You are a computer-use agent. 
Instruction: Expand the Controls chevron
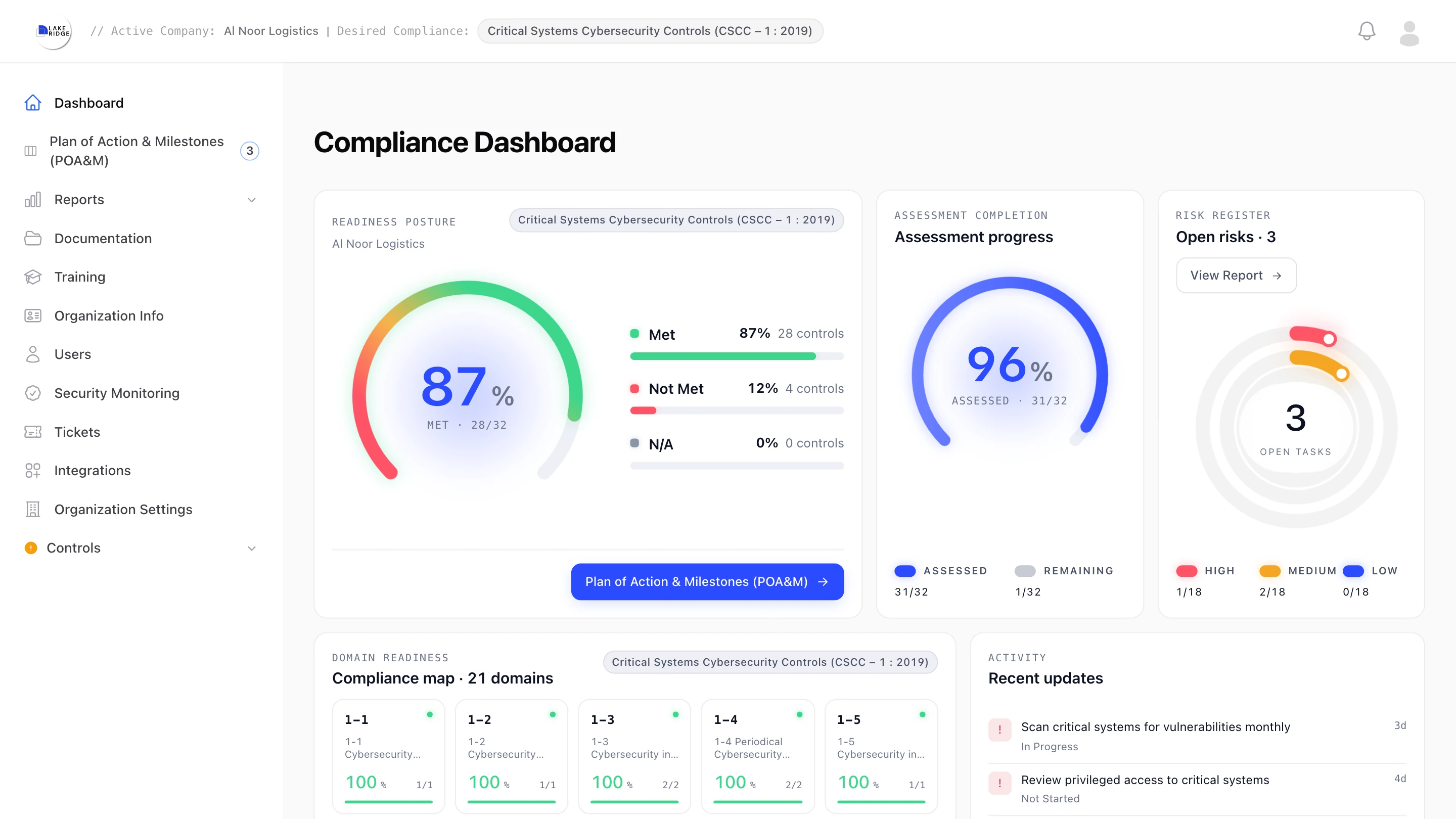click(252, 548)
